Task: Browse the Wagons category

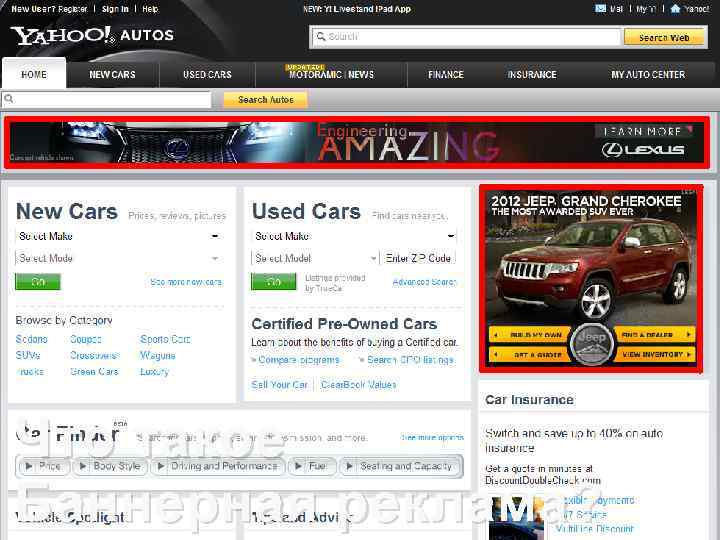Action: click(158, 355)
